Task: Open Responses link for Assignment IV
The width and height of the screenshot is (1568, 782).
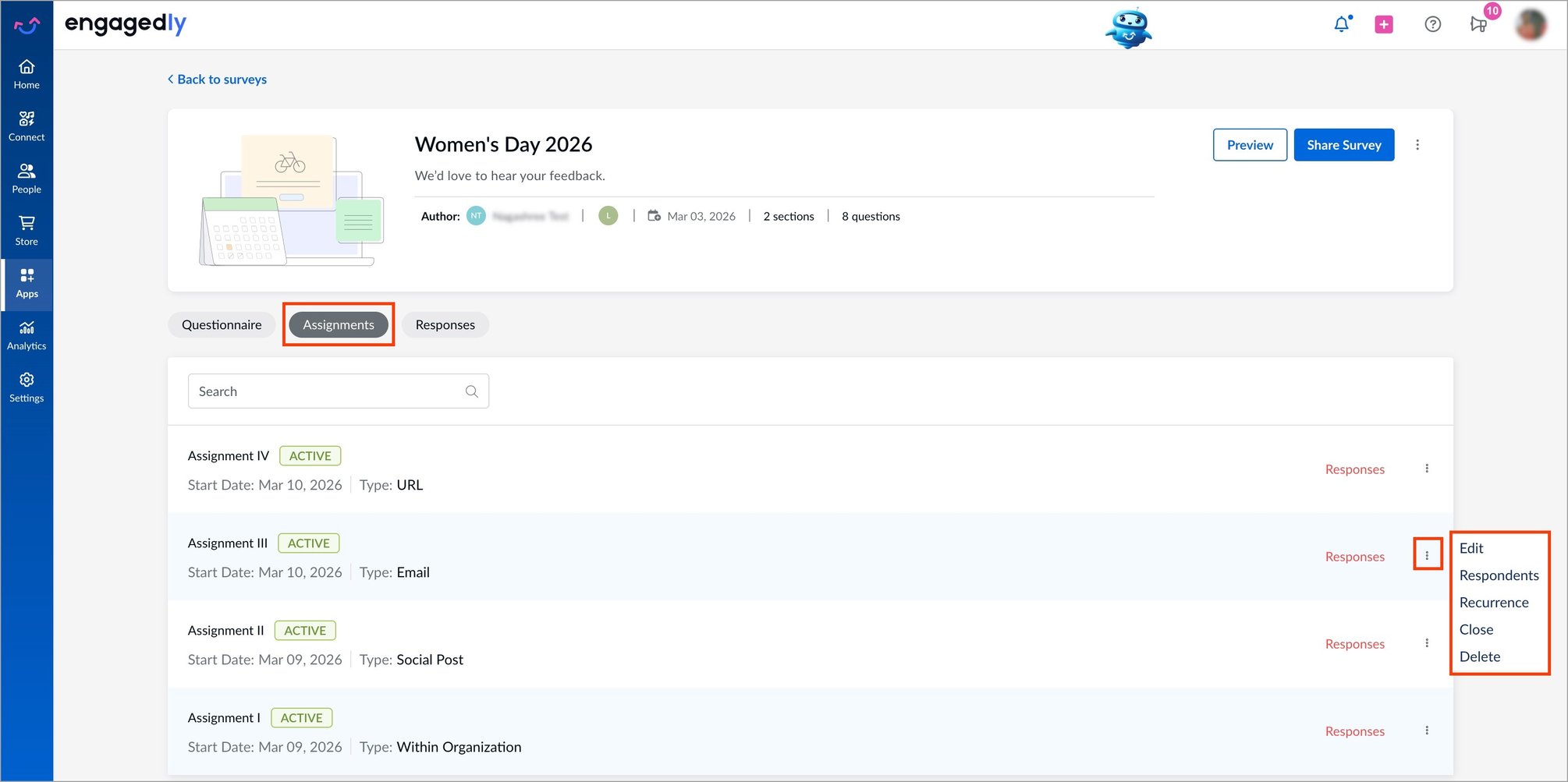Action: [x=1354, y=469]
